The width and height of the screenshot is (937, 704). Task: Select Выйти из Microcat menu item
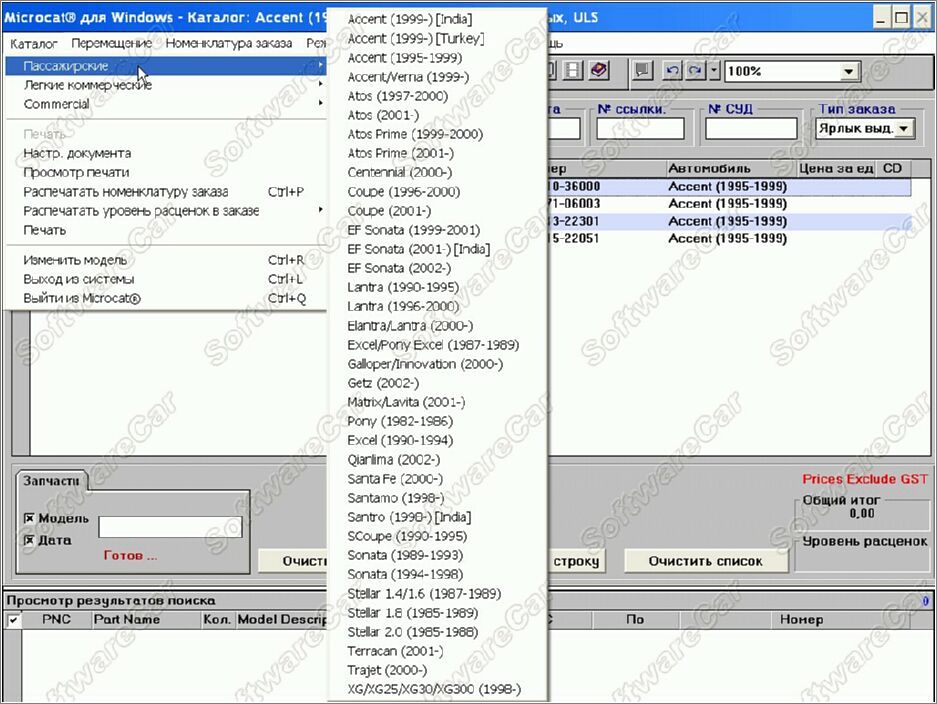click(x=82, y=298)
